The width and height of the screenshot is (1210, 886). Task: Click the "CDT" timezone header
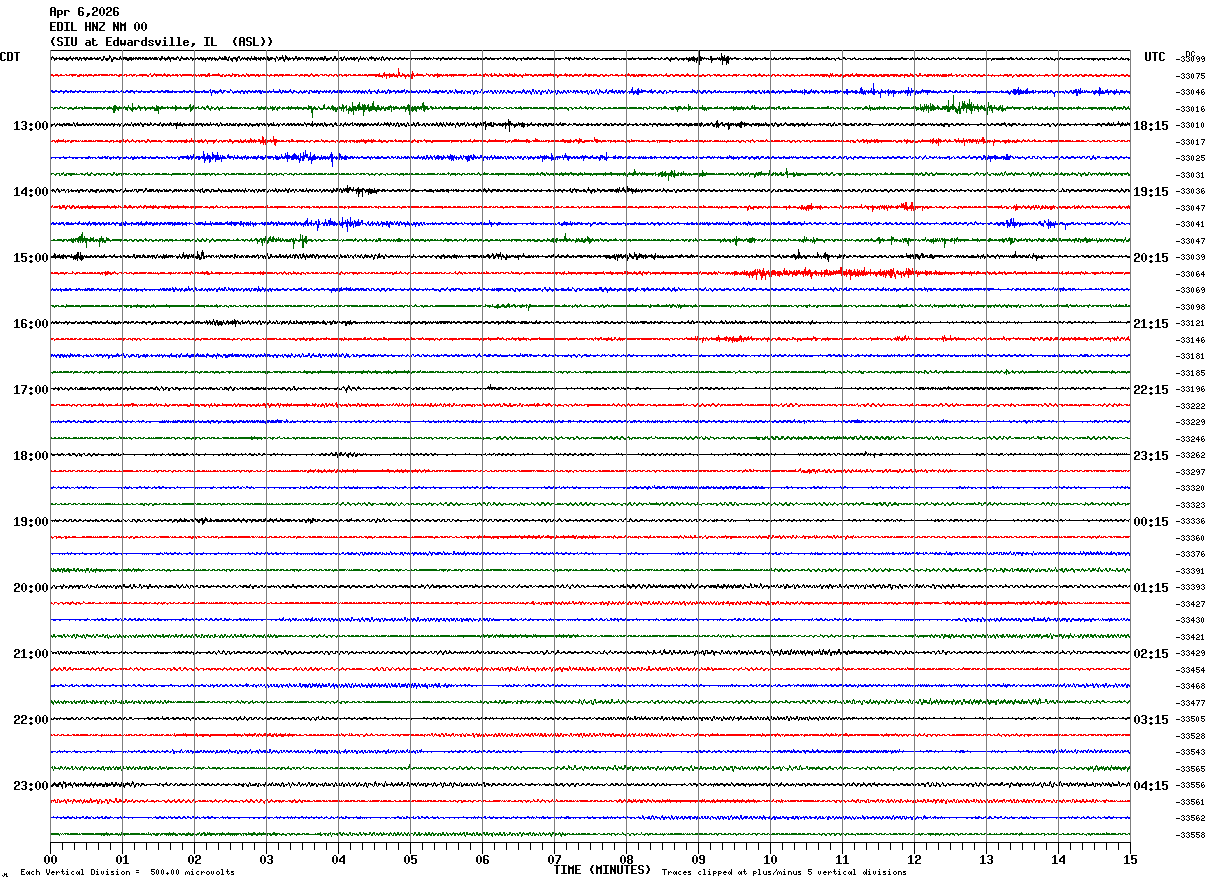pyautogui.click(x=10, y=57)
